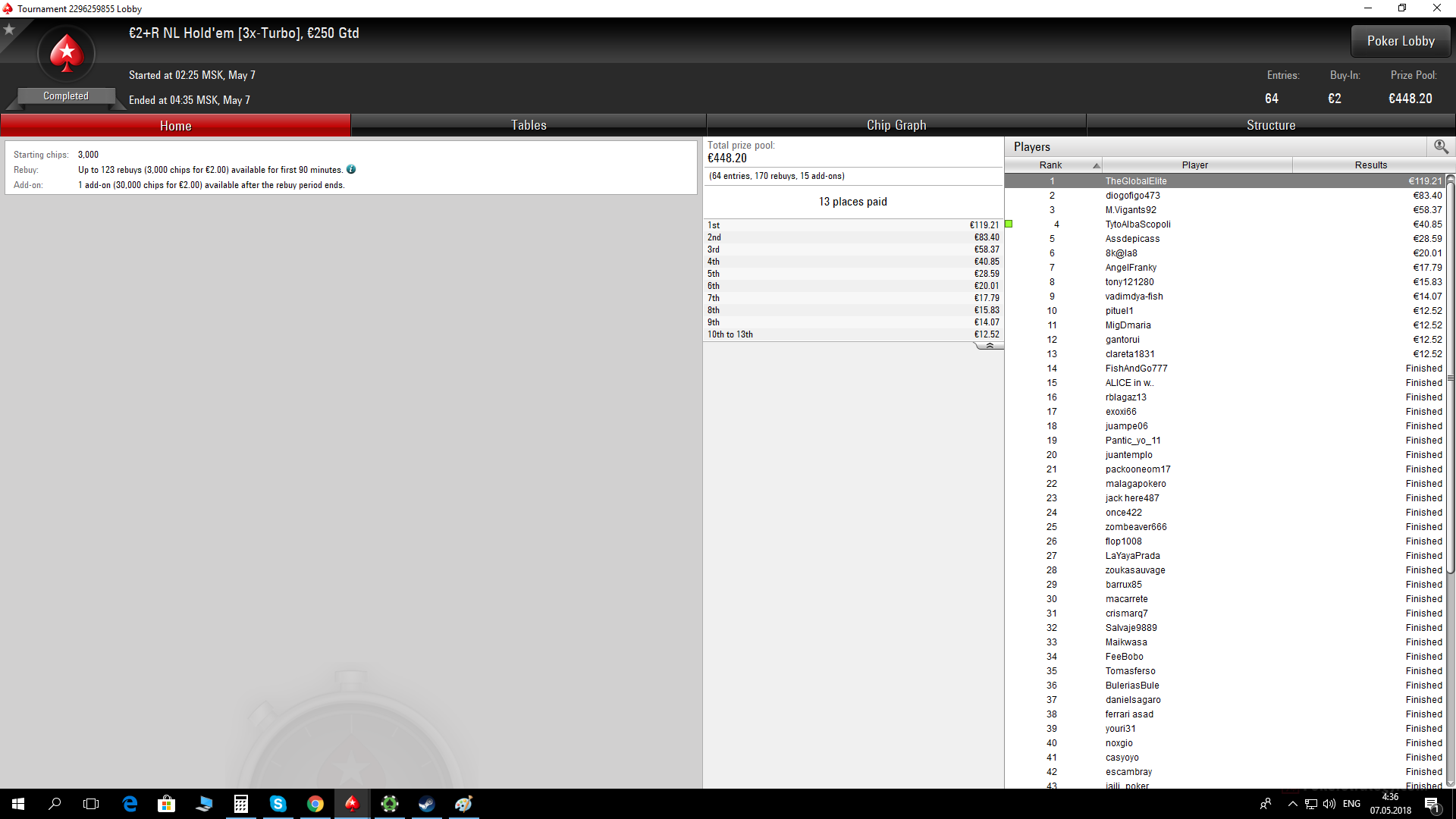Image resolution: width=1456 pixels, height=819 pixels.
Task: Open Steam from the taskbar
Action: [x=426, y=804]
